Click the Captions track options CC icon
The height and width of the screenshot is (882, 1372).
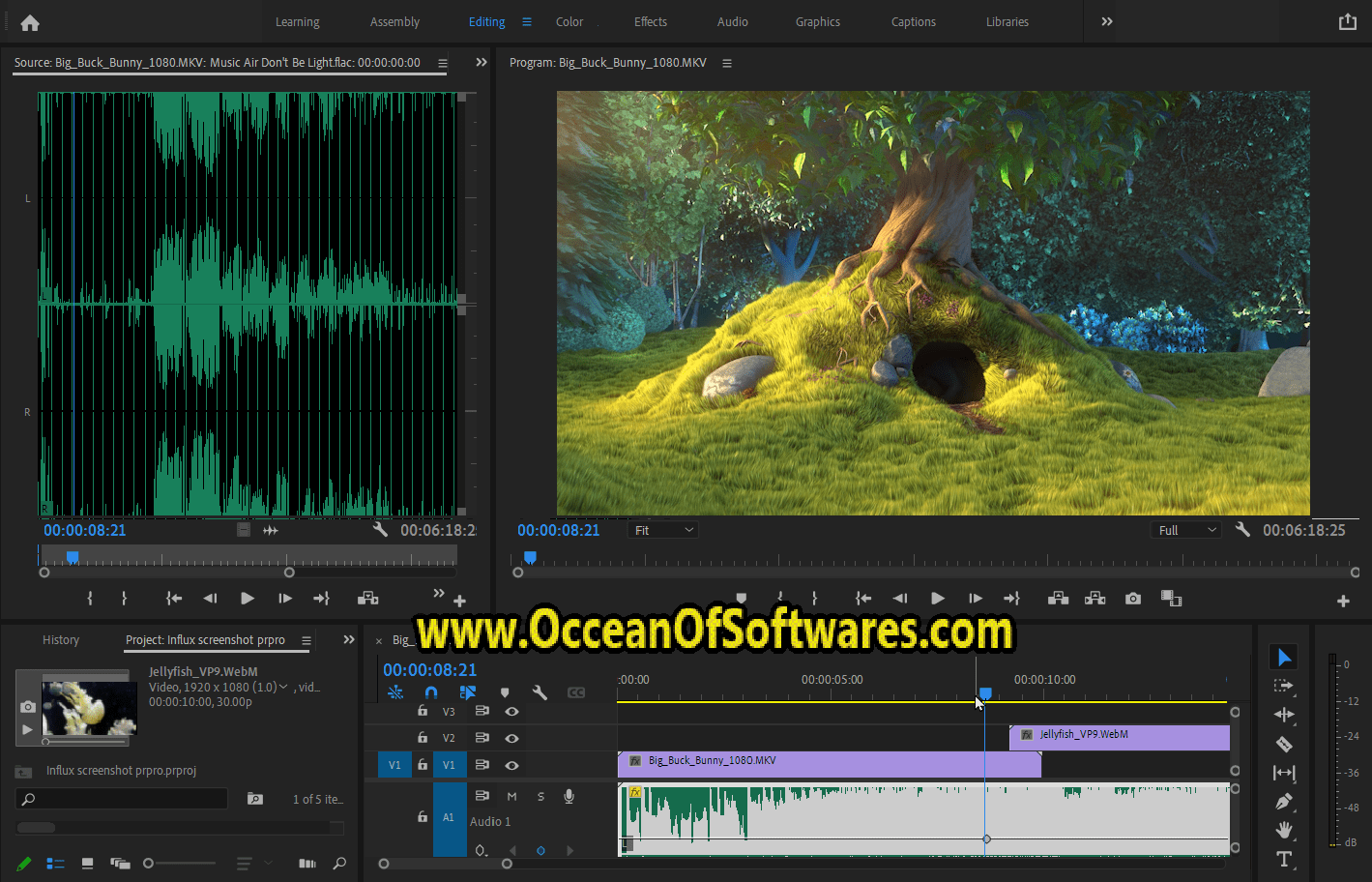click(x=576, y=692)
